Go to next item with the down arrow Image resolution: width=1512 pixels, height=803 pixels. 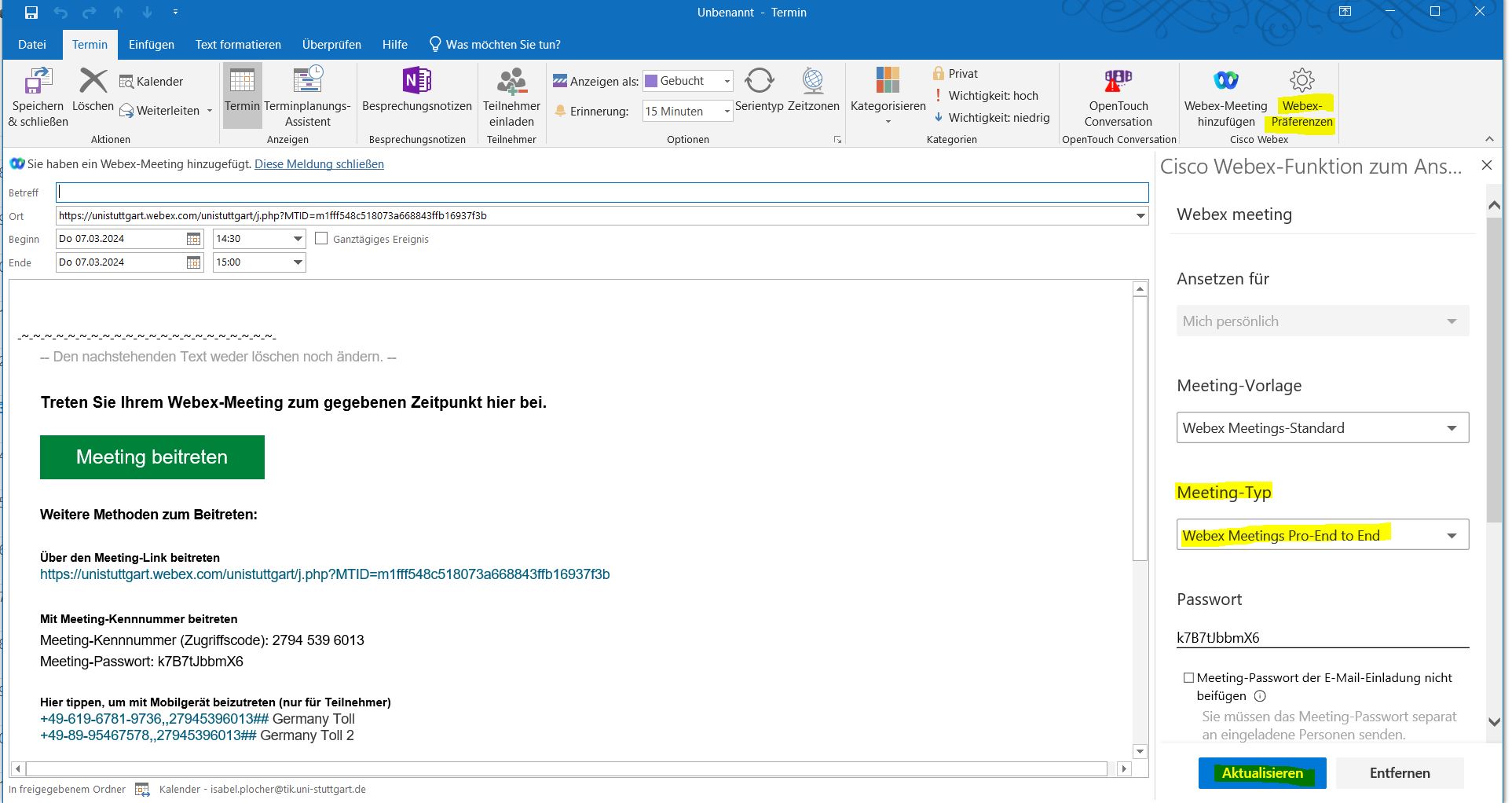tap(147, 13)
